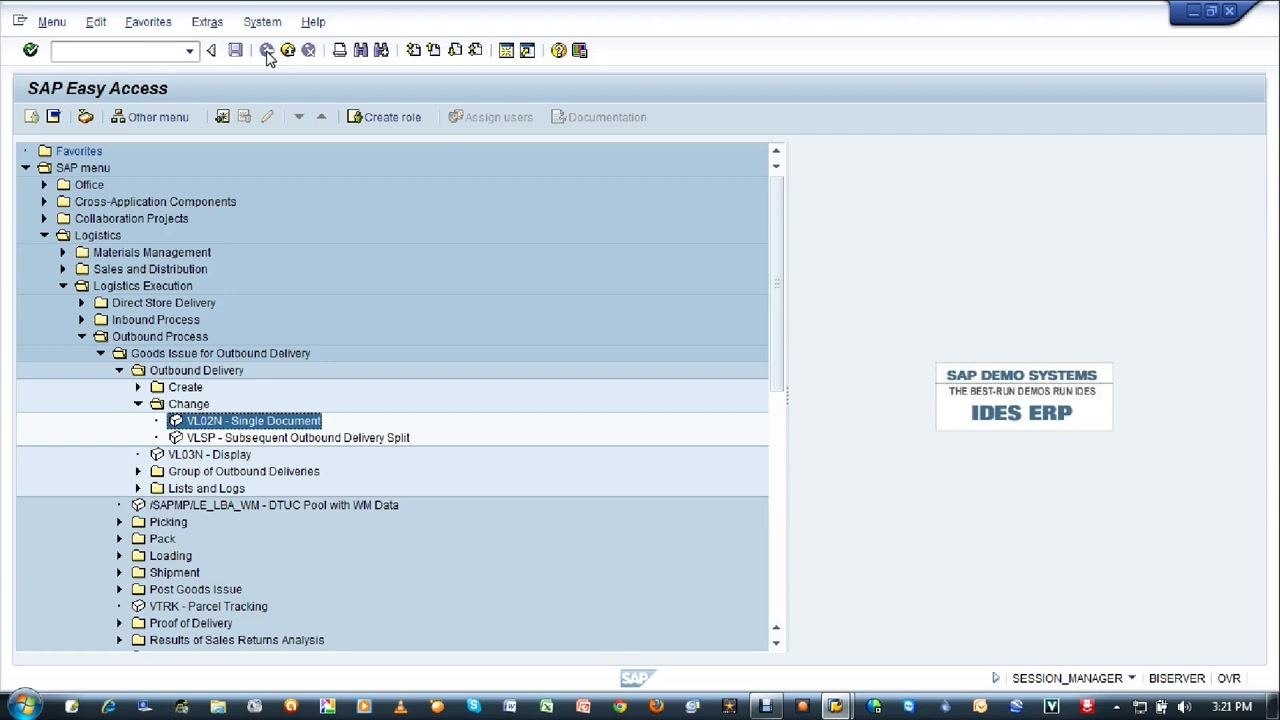Expand Materials Management tree node
Screen dimensions: 1280x720
(63, 252)
